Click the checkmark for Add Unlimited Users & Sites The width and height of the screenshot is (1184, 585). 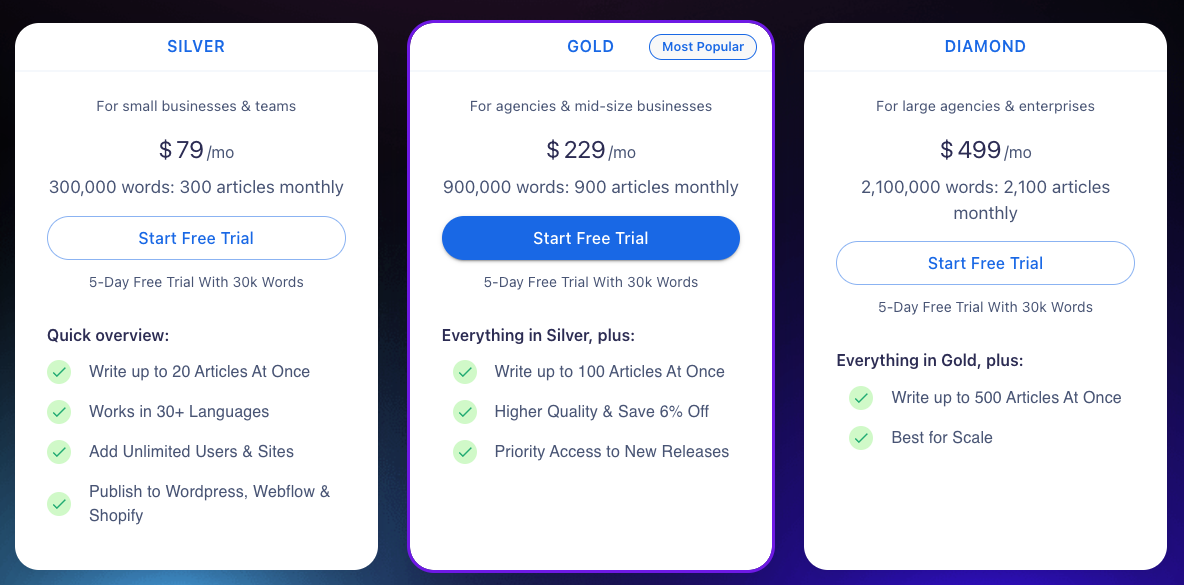[x=59, y=452]
